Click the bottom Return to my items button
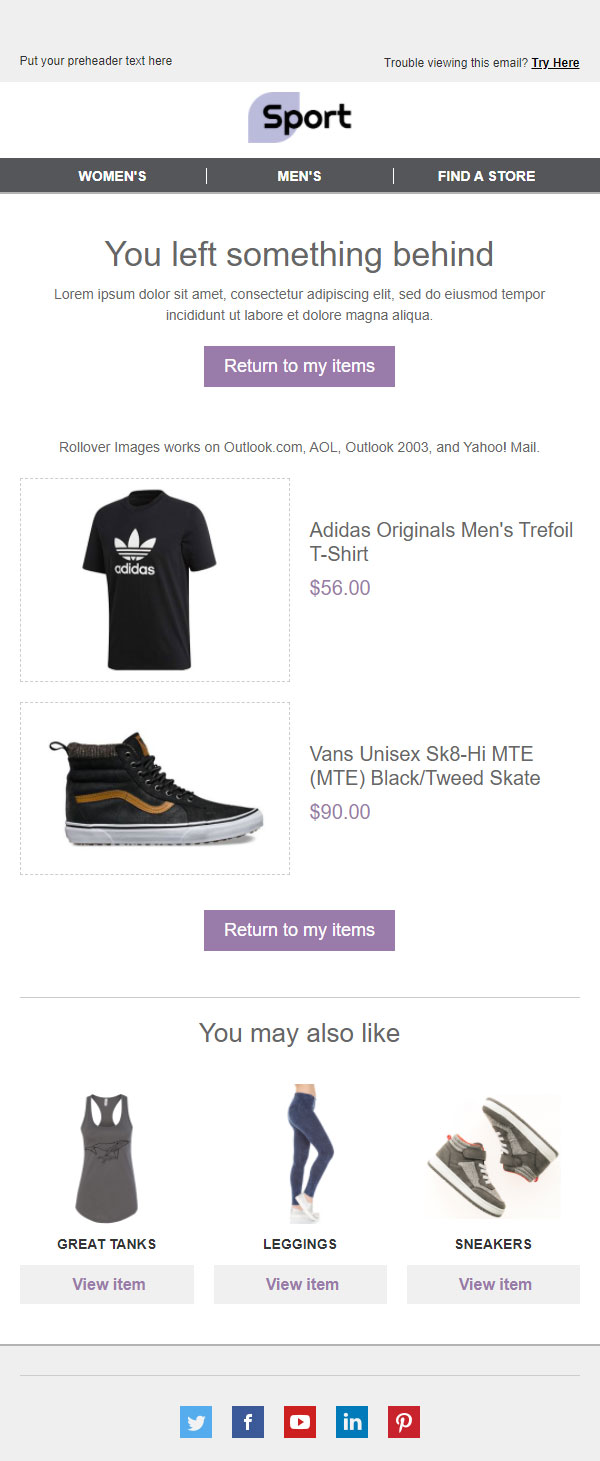This screenshot has width=600, height=1461. (x=299, y=930)
